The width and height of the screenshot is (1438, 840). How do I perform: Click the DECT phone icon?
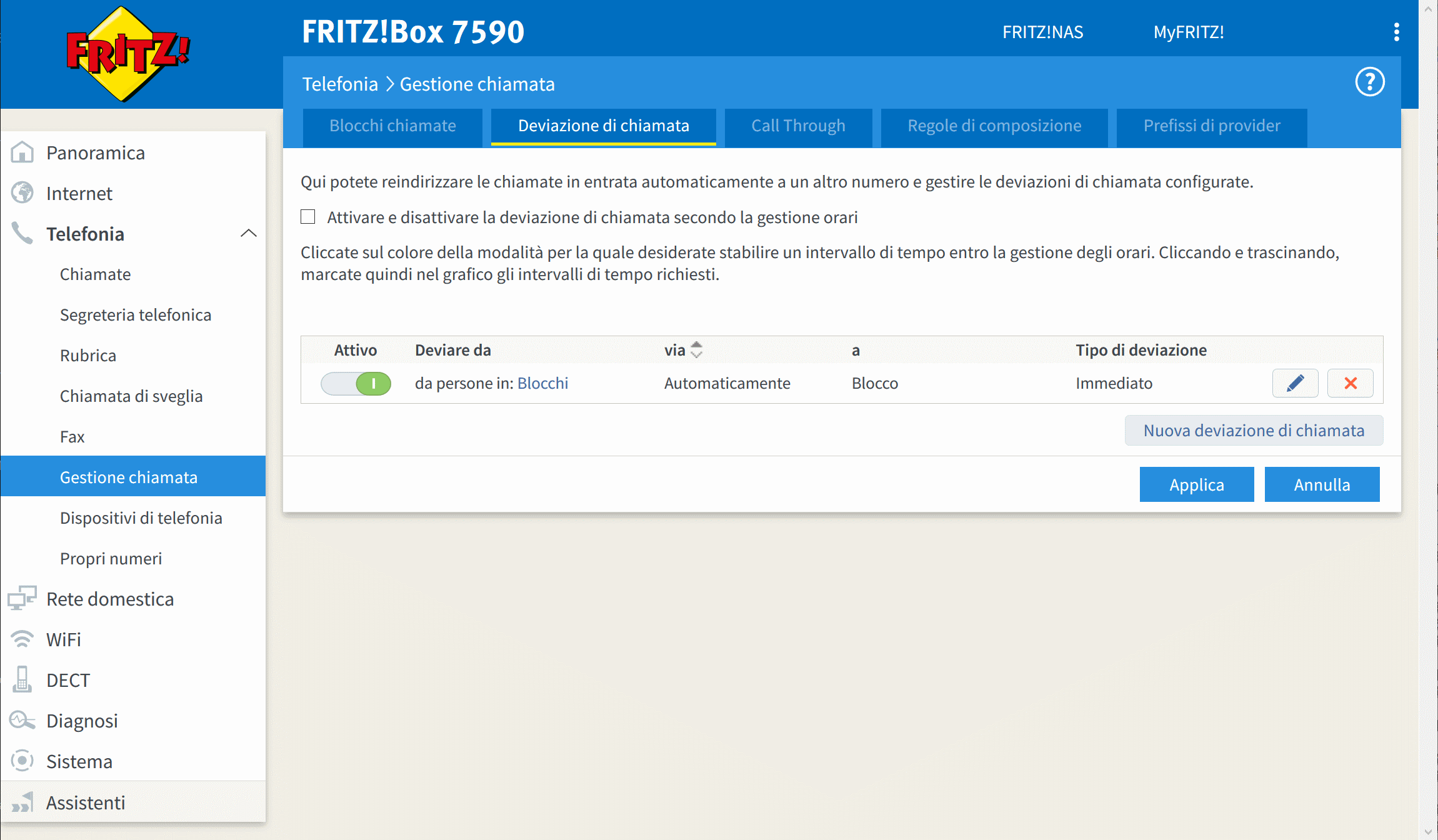[22, 680]
